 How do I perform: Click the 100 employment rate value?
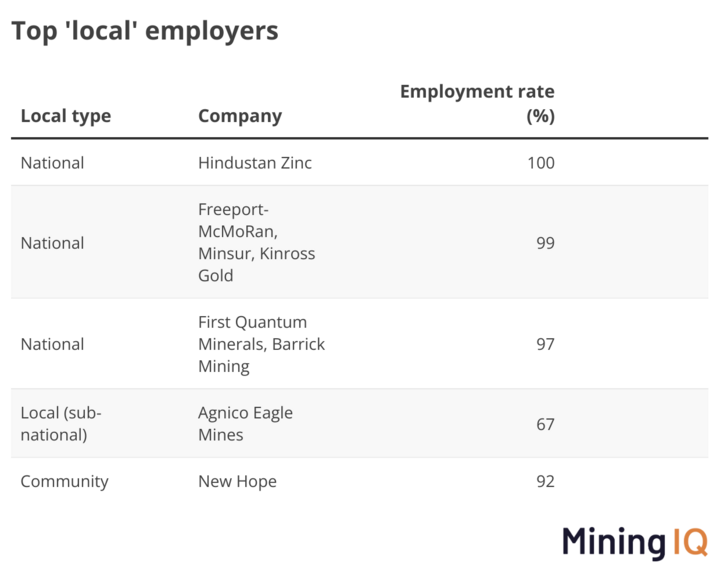[x=541, y=163]
